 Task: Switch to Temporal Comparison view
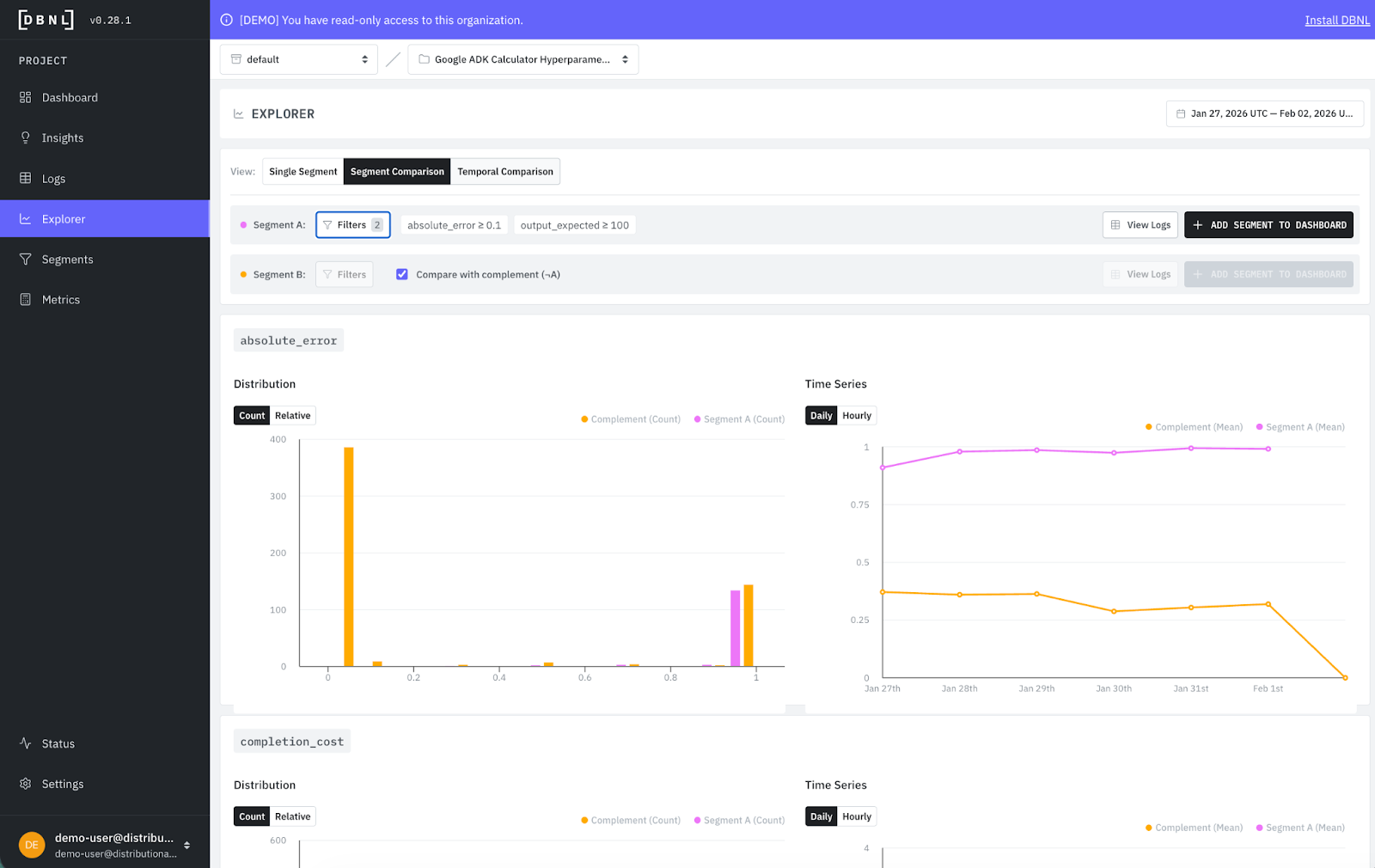pos(505,172)
